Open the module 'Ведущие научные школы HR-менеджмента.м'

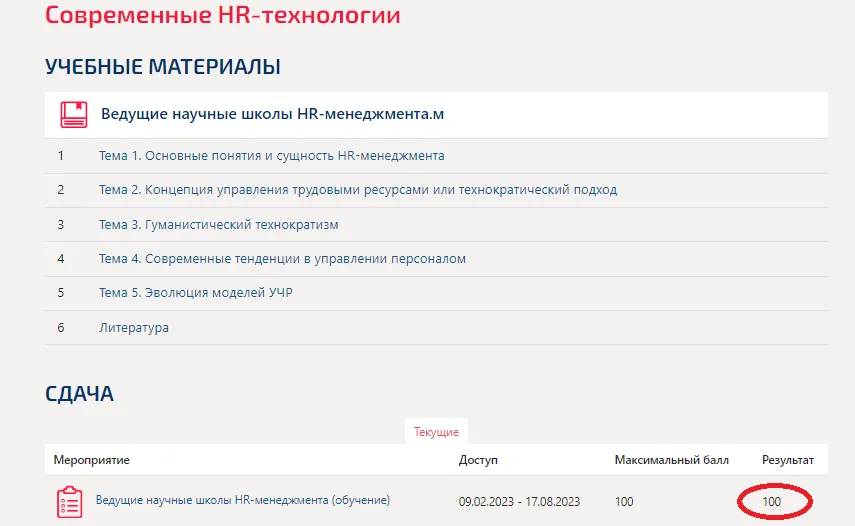[x=272, y=114]
